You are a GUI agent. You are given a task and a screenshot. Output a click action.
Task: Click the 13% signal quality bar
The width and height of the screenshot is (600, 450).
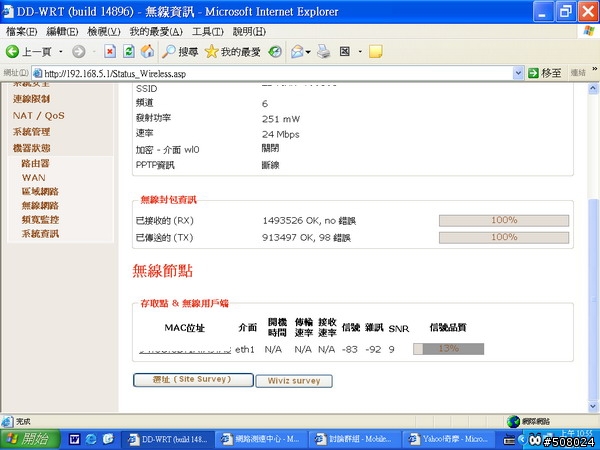448,349
